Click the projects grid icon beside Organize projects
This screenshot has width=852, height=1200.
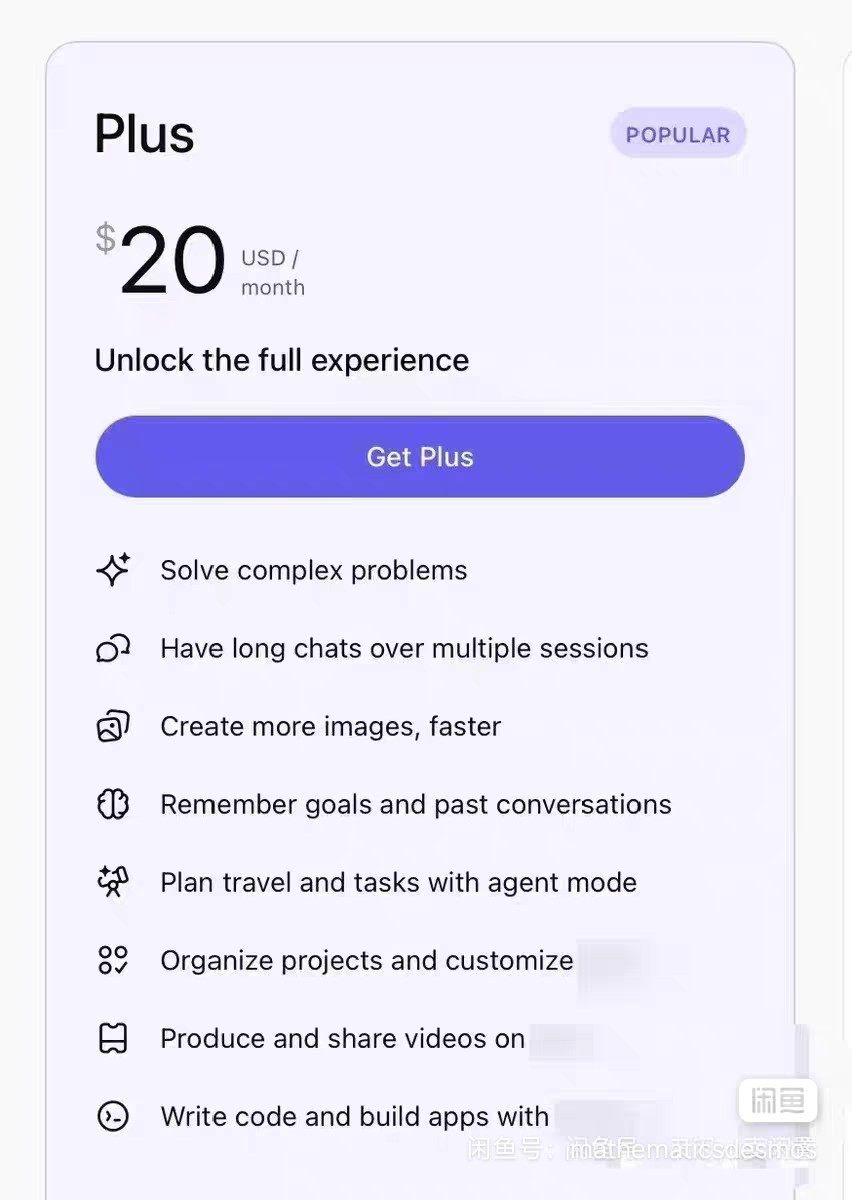(113, 960)
